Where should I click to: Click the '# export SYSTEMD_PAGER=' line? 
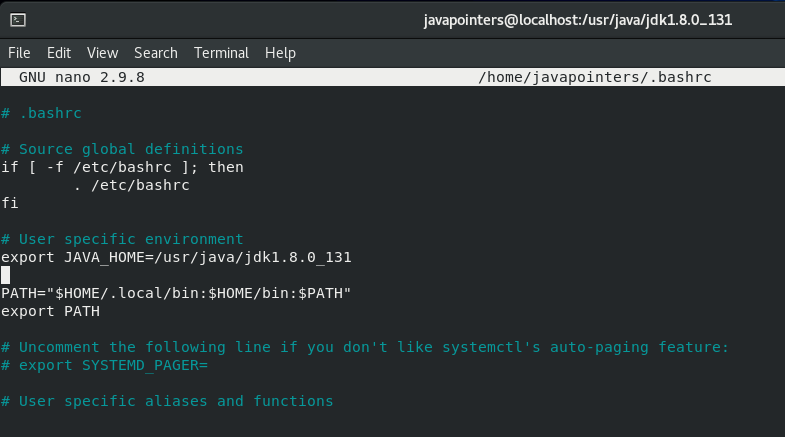[117, 365]
